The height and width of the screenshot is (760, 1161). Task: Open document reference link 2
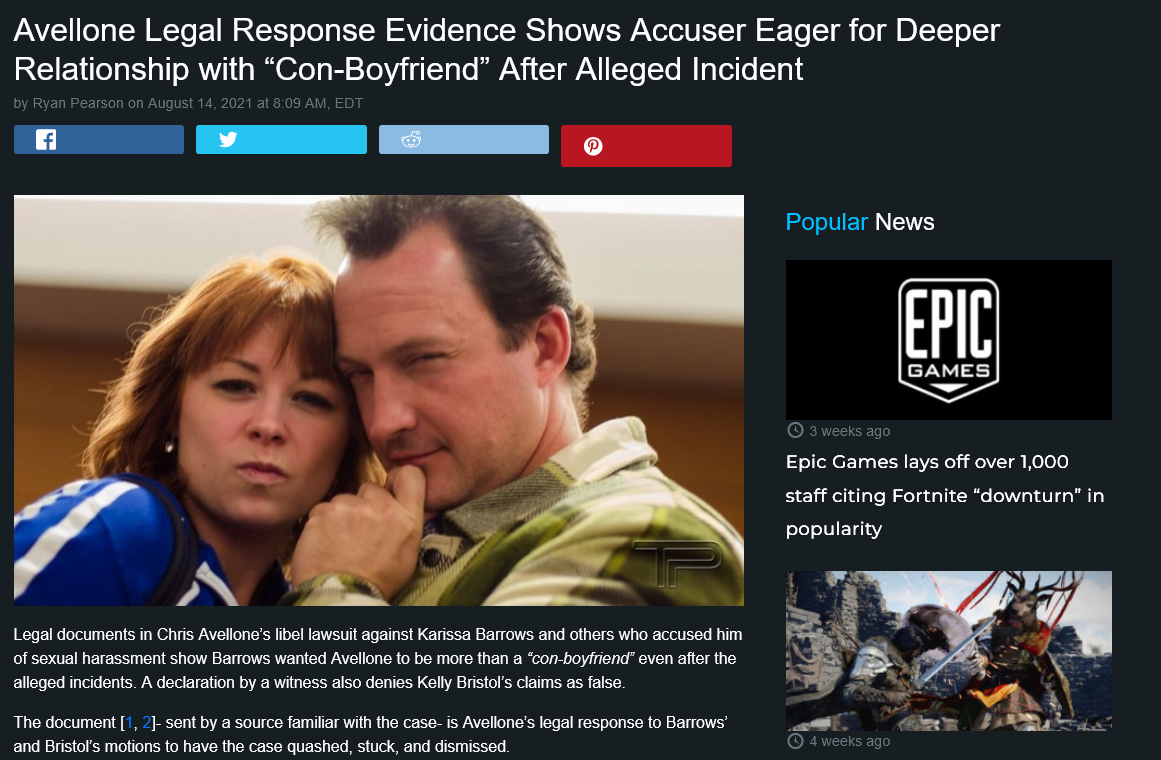click(x=147, y=722)
